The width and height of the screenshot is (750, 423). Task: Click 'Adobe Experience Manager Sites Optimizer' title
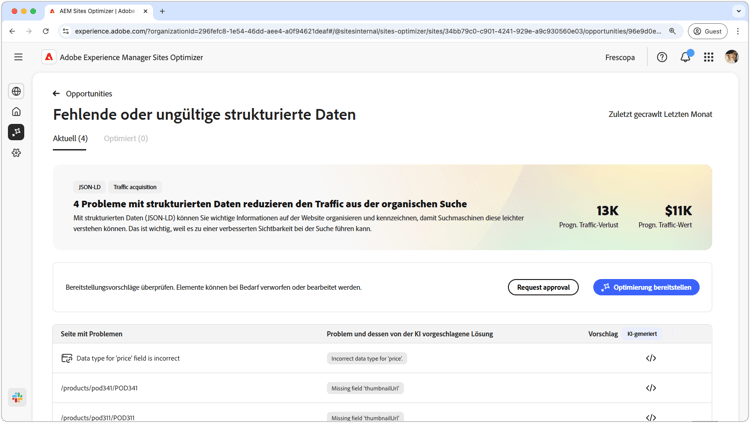point(131,57)
